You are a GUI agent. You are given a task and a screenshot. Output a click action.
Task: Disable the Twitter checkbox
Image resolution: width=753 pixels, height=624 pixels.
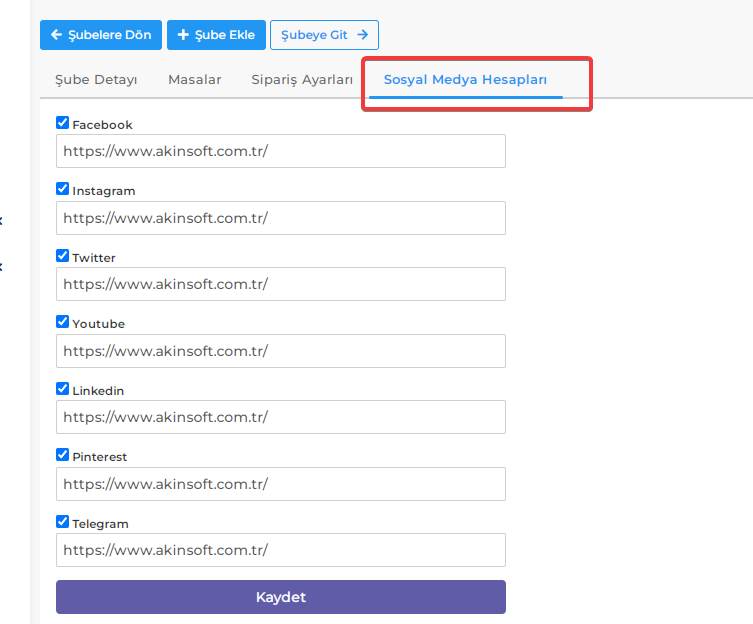click(x=62, y=256)
